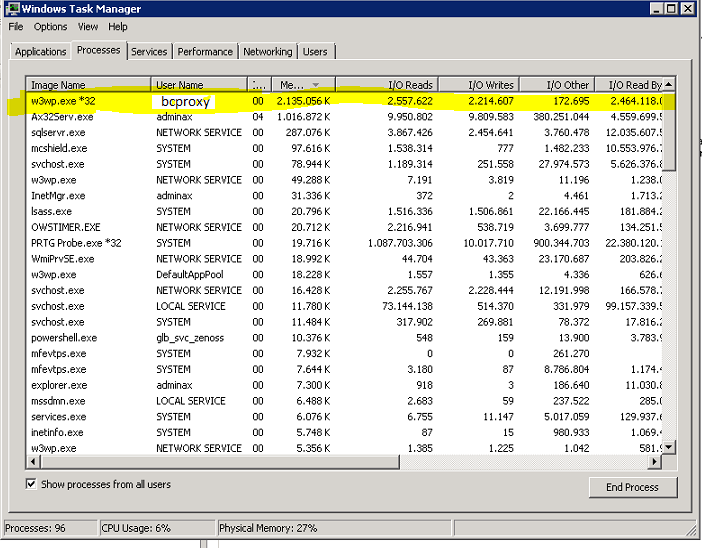Select w3wp.exe run by DefaultAppPool
The width and height of the screenshot is (702, 548).
[x=344, y=274]
